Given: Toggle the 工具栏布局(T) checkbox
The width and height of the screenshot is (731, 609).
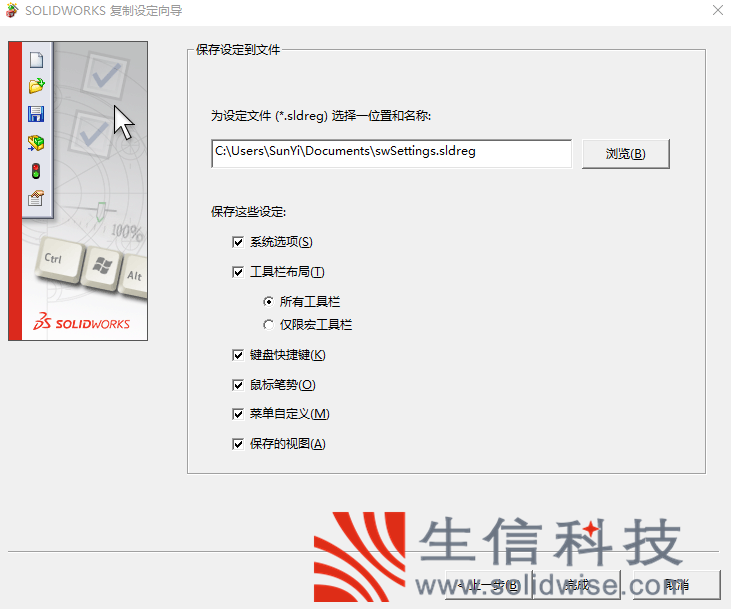Looking at the screenshot, I should (x=238, y=272).
